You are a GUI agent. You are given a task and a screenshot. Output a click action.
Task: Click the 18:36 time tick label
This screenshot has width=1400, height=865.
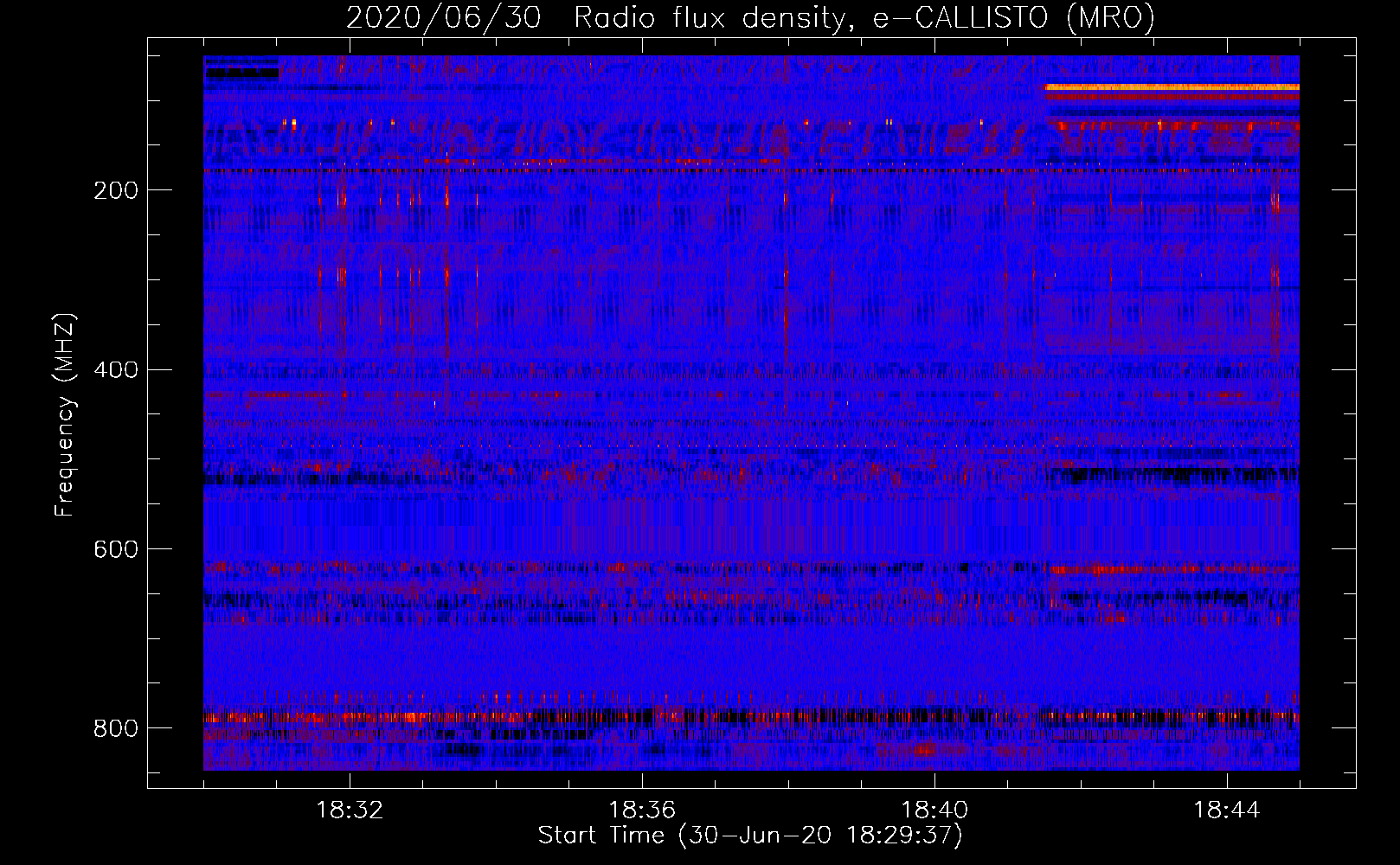pos(642,811)
